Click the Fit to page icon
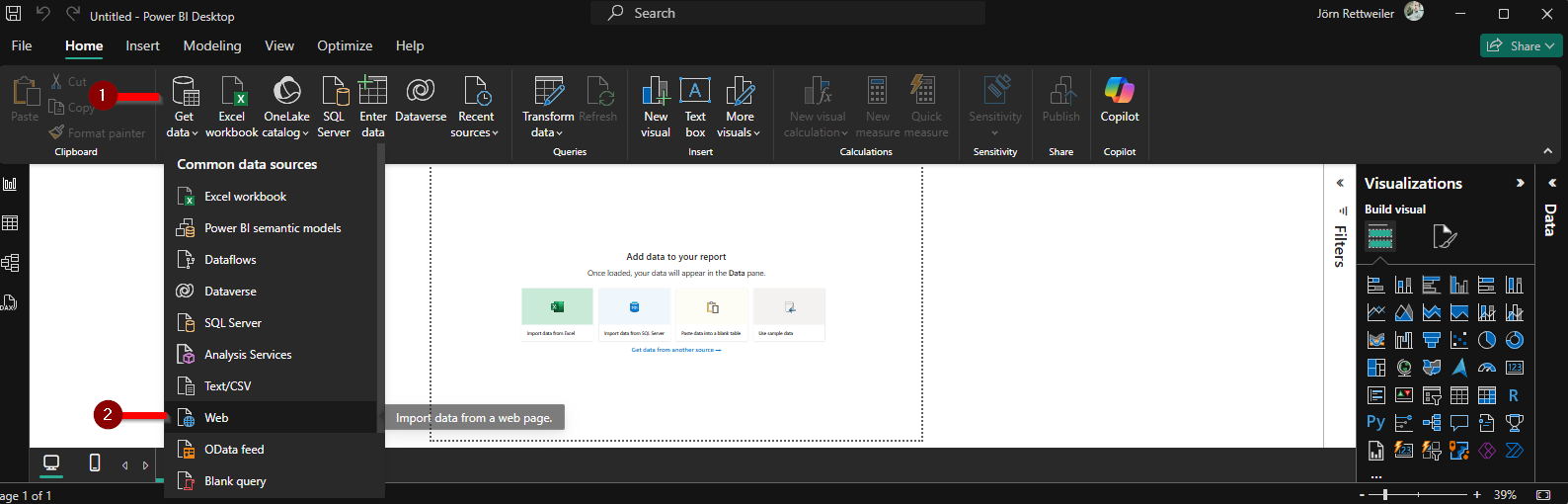Image resolution: width=1568 pixels, height=504 pixels. [x=1543, y=494]
